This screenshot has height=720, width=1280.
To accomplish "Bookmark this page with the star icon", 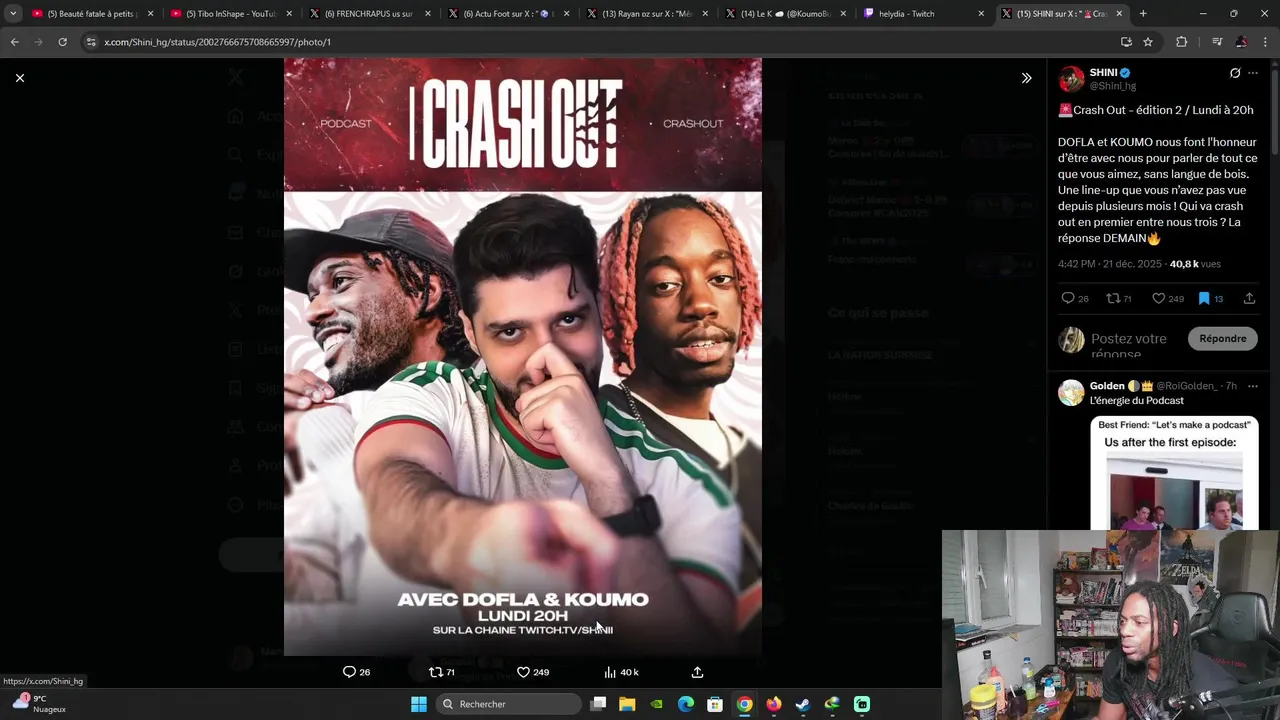I will [x=1148, y=42].
